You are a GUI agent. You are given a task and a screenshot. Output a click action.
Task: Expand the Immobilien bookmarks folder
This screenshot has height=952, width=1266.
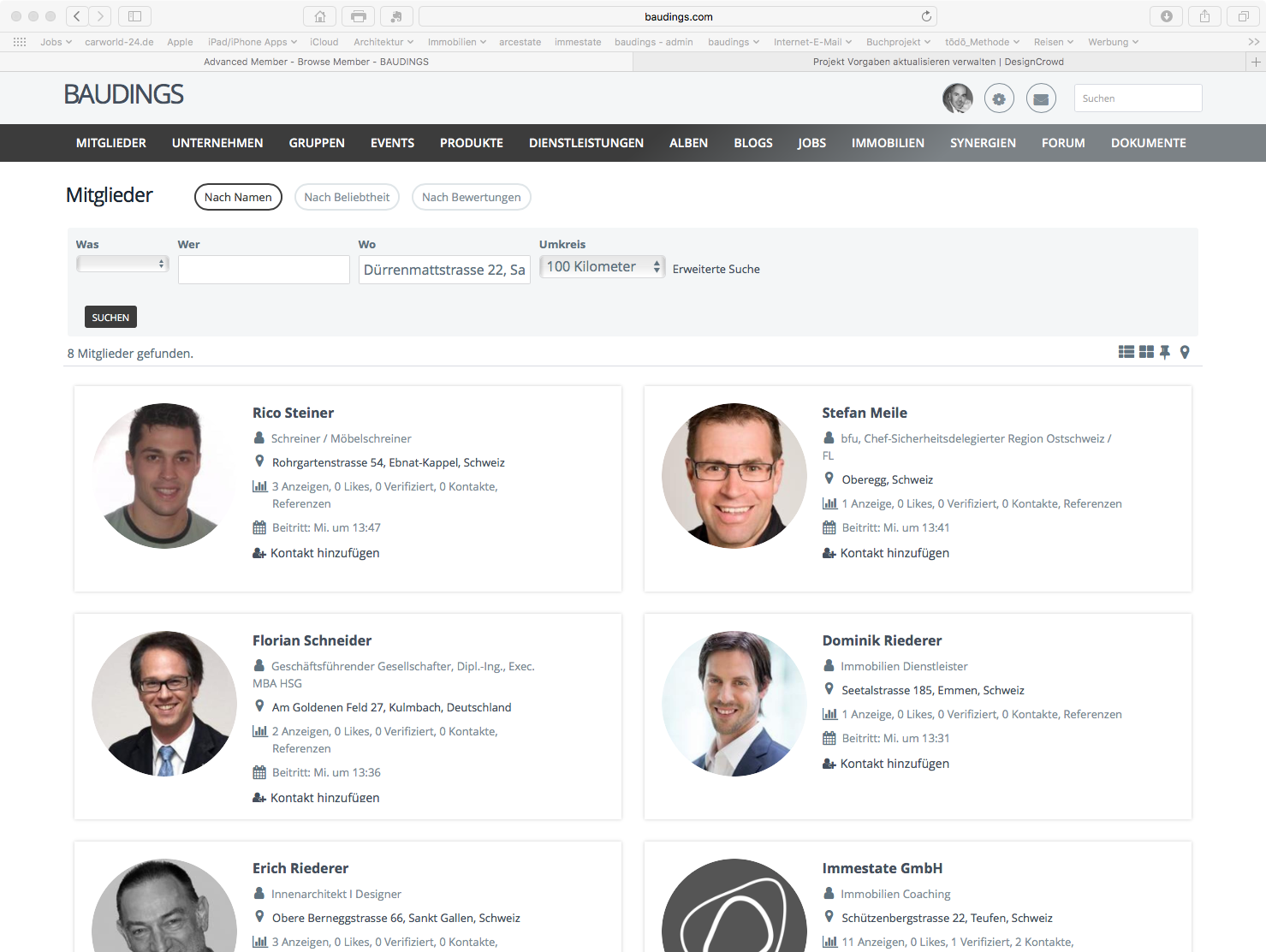(456, 42)
